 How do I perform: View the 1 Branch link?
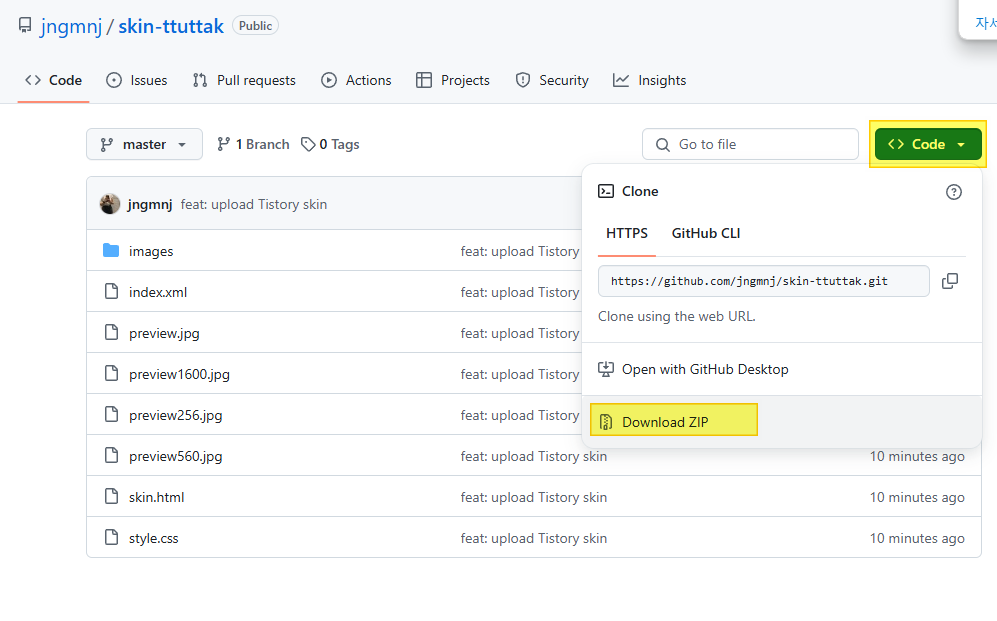tap(253, 144)
